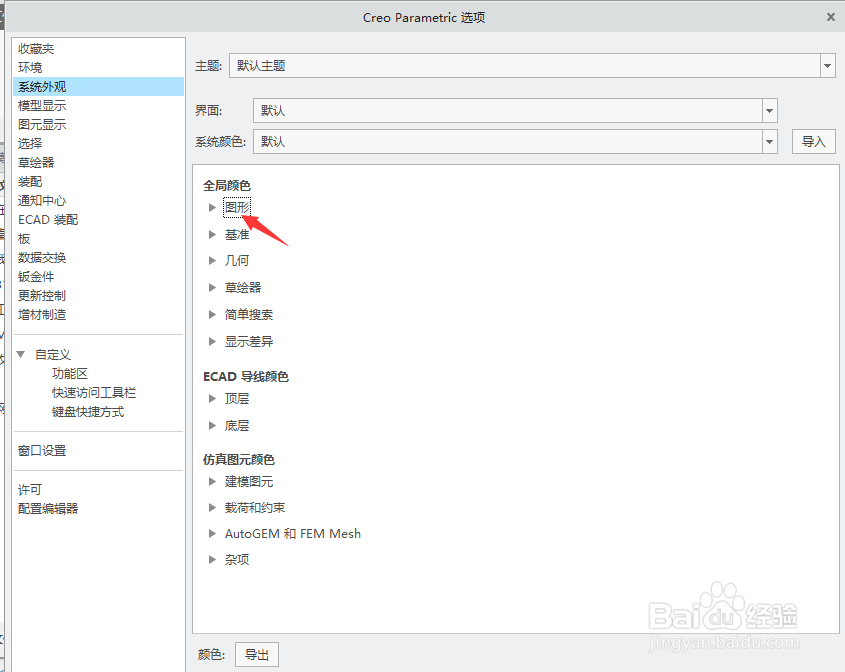845x672 pixels.
Task: Expand the 简单搜索 color group
Action: pos(212,315)
